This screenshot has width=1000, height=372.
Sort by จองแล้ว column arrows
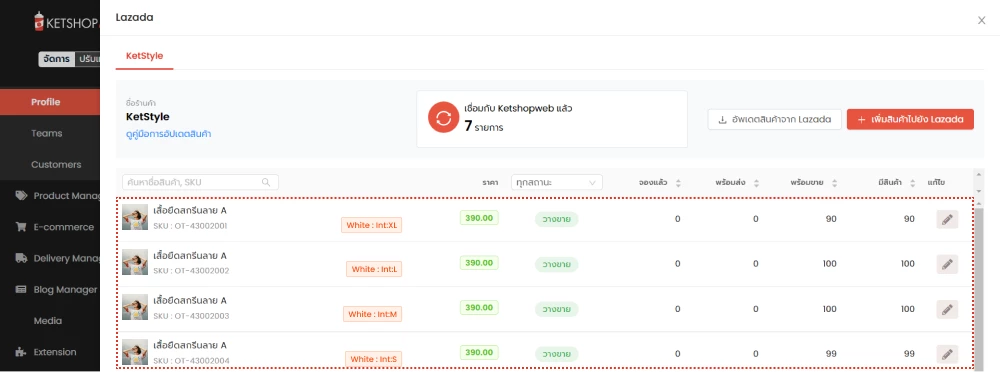(x=678, y=183)
